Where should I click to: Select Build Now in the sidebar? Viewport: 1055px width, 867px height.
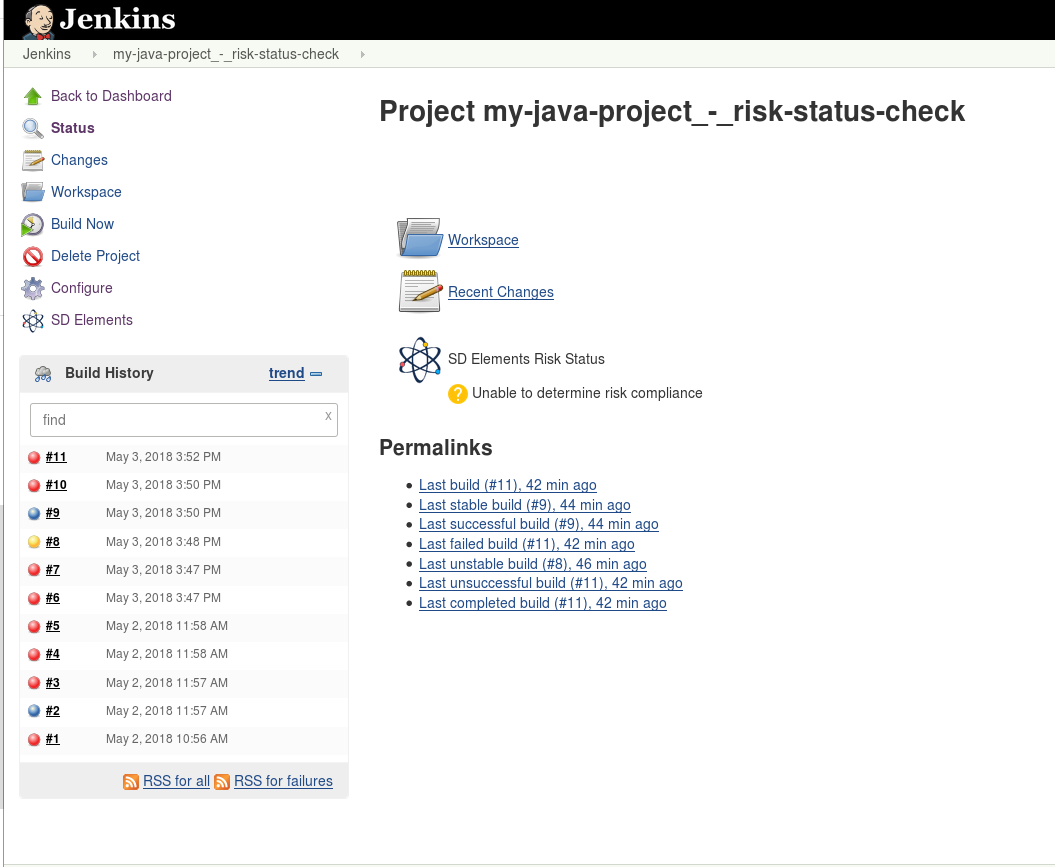[82, 224]
